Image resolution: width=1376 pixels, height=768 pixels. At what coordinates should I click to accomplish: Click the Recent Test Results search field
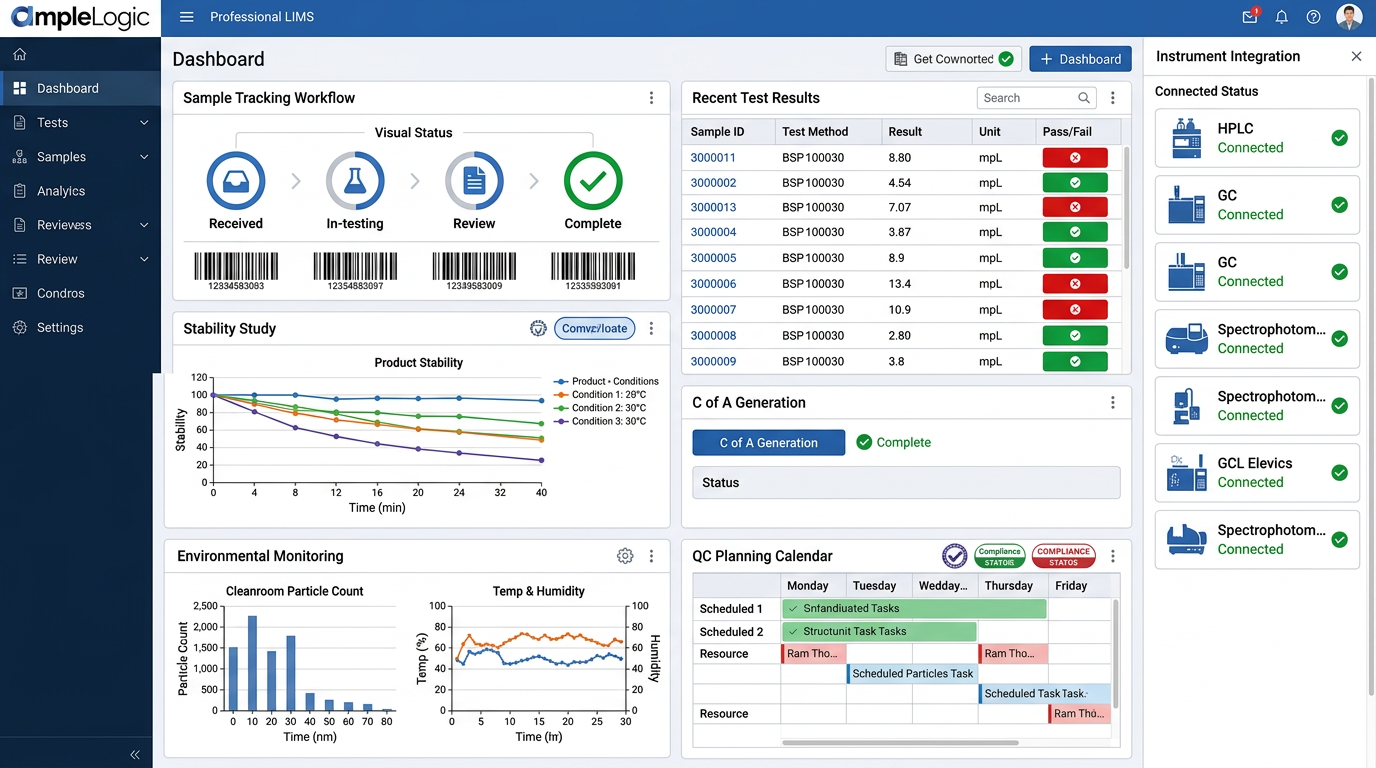point(1025,98)
